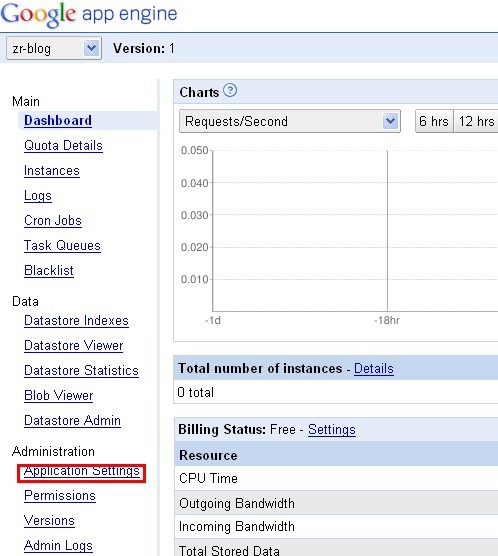Open Cron Jobs in sidebar
The width and height of the screenshot is (498, 556).
tap(53, 221)
